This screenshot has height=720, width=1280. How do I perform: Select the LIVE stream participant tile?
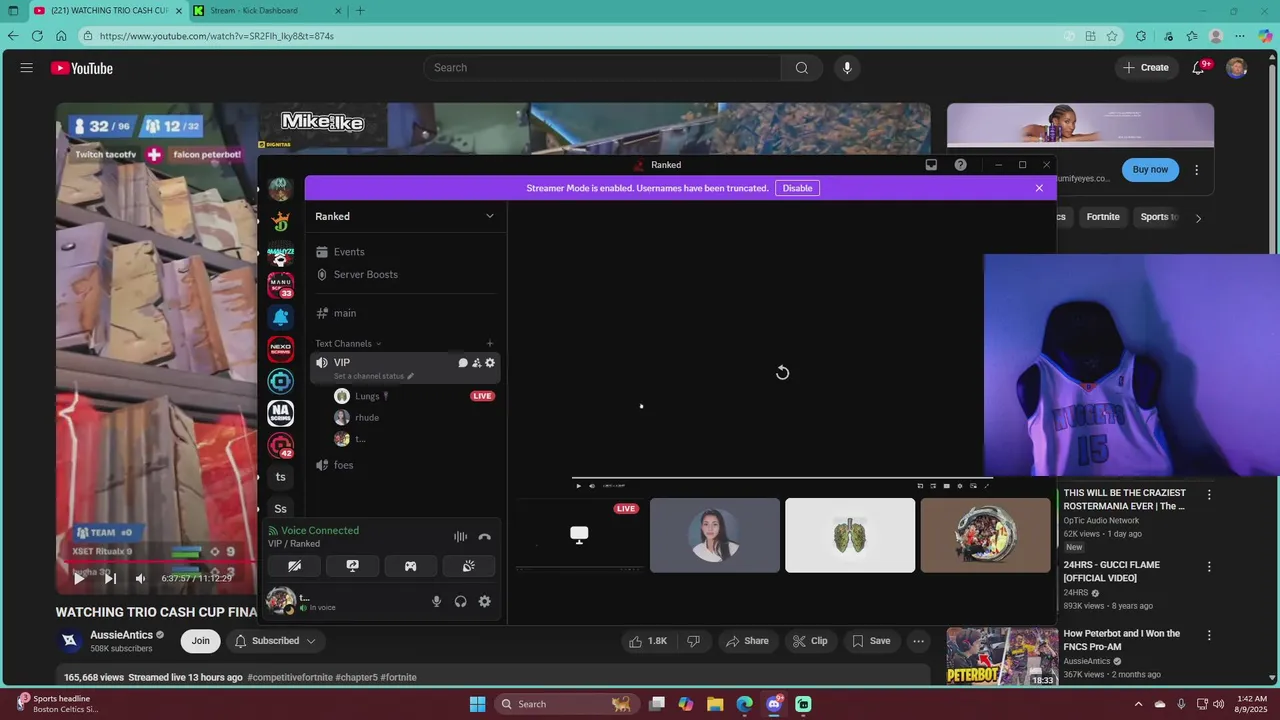579,535
